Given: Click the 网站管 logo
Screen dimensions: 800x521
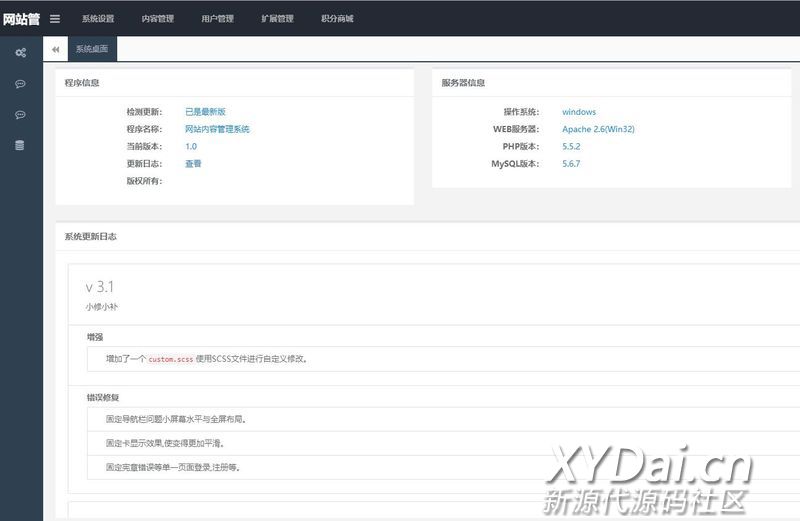Looking at the screenshot, I should point(21,18).
